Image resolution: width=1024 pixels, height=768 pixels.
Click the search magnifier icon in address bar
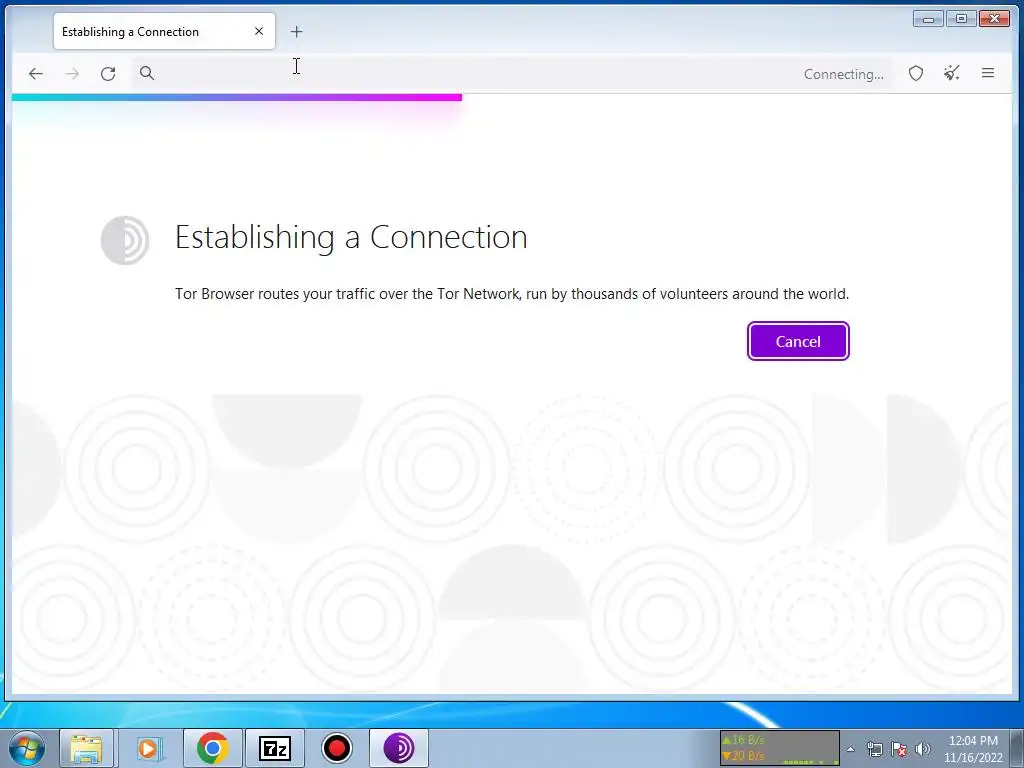click(x=147, y=73)
